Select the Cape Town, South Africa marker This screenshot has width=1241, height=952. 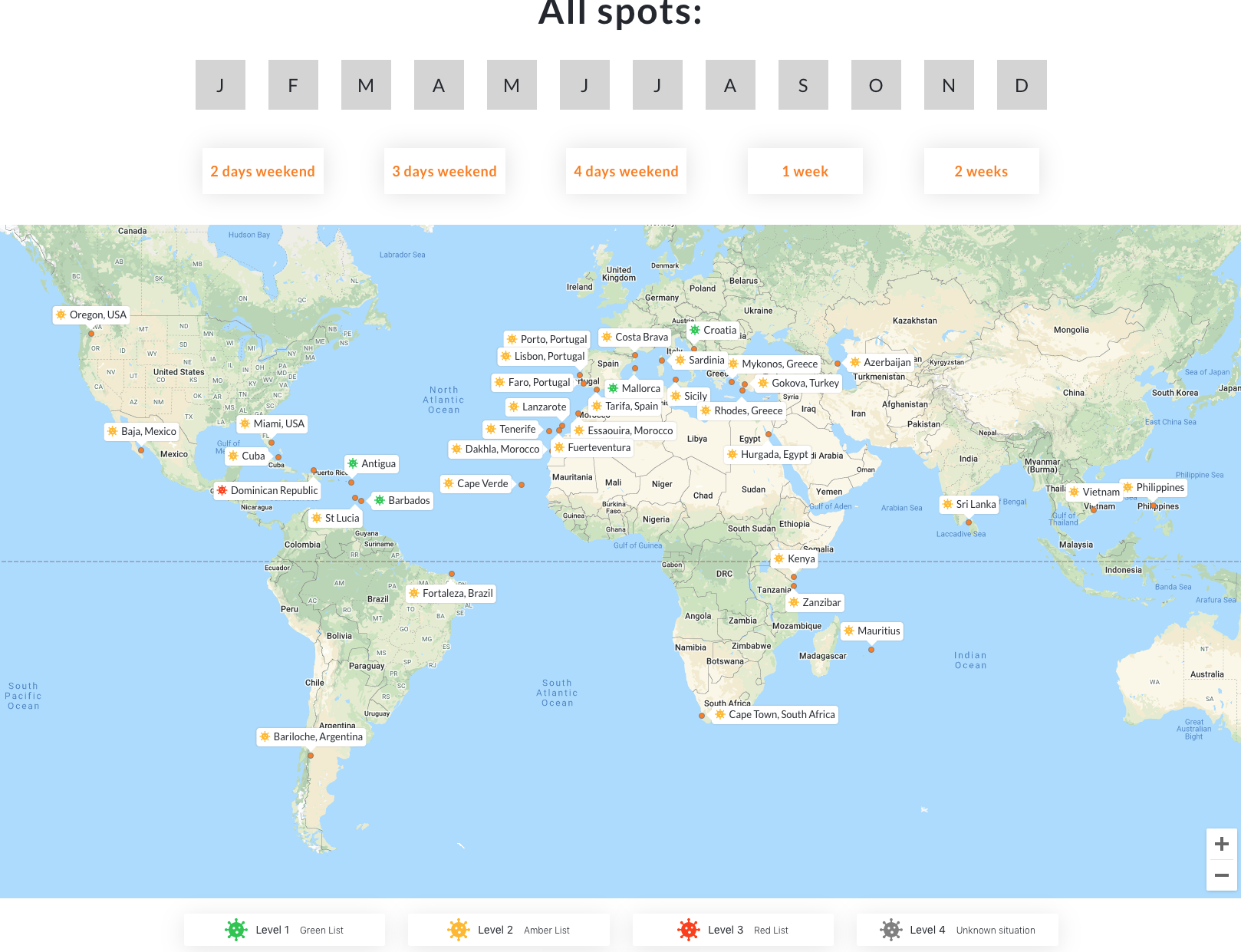775,714
